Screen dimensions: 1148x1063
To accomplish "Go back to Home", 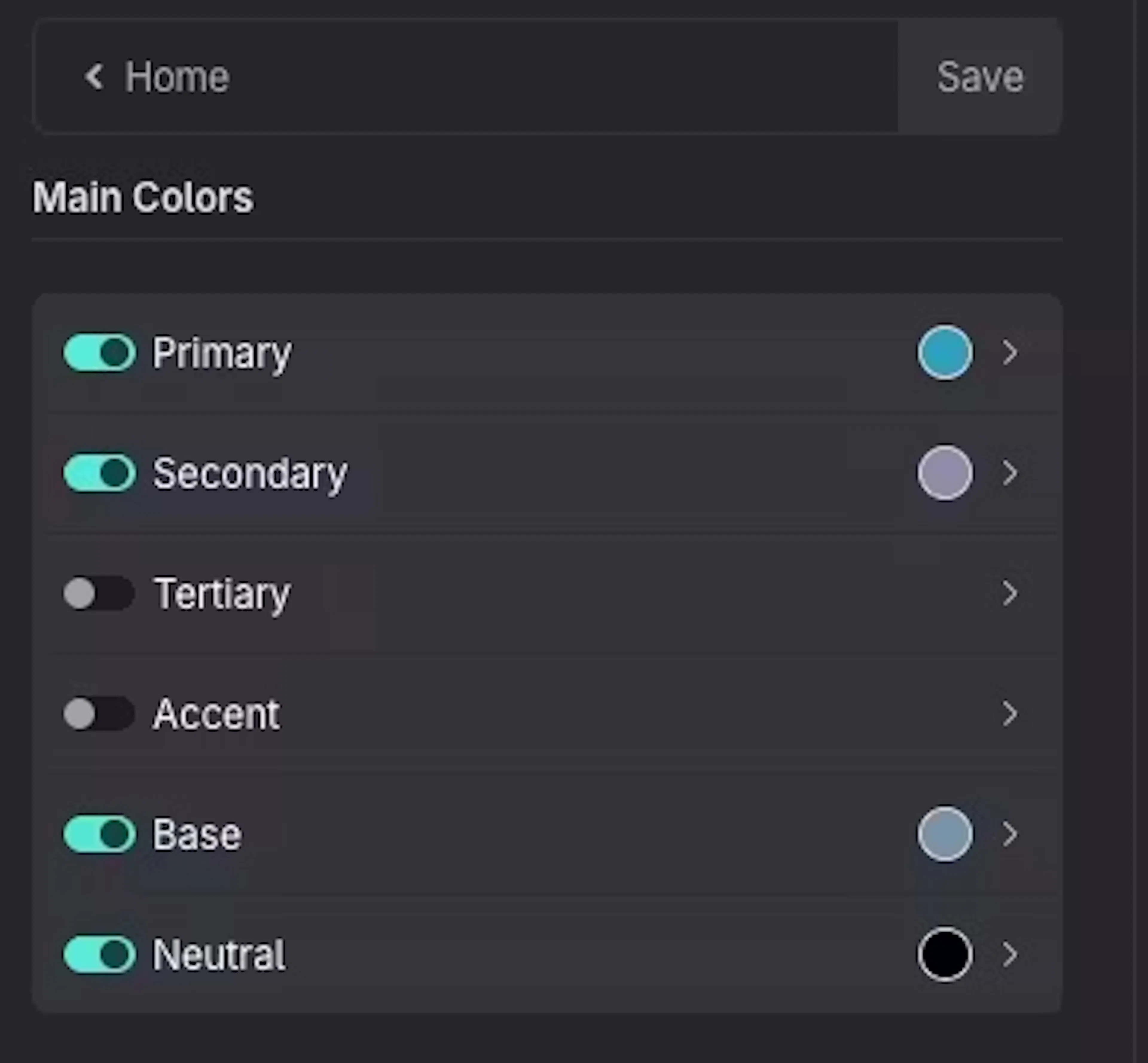I will coord(177,77).
